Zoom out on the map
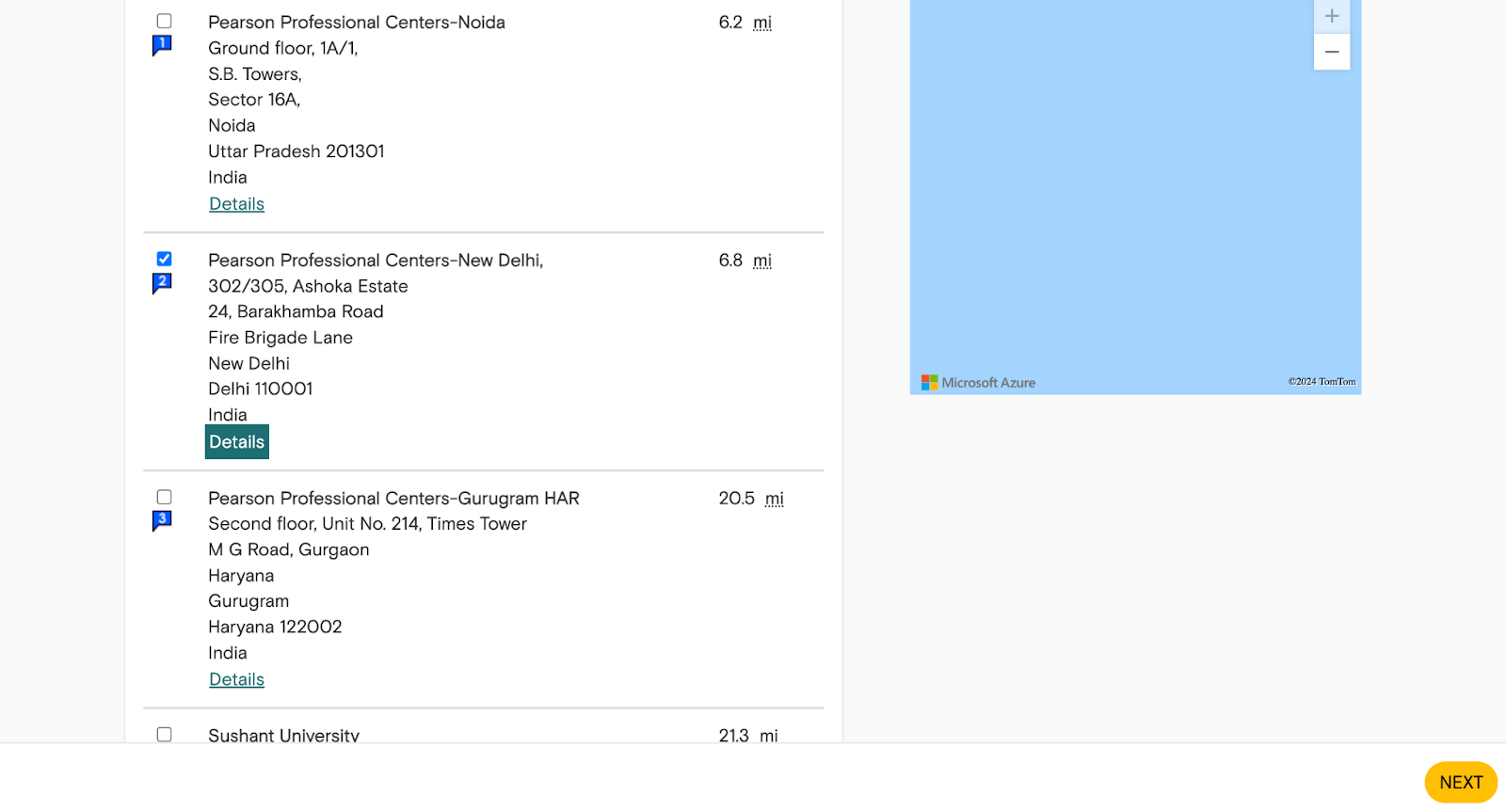 1332,52
